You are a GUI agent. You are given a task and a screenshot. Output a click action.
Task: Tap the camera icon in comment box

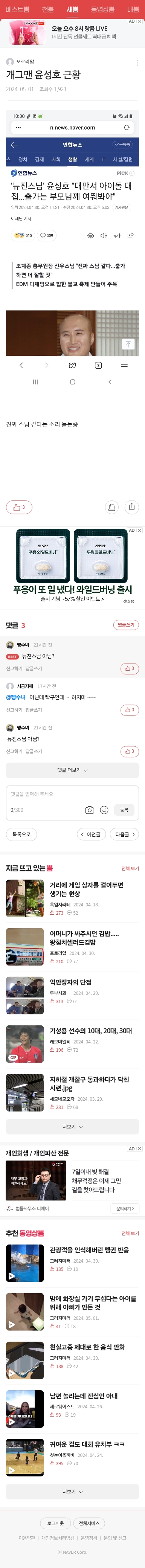click(90, 810)
